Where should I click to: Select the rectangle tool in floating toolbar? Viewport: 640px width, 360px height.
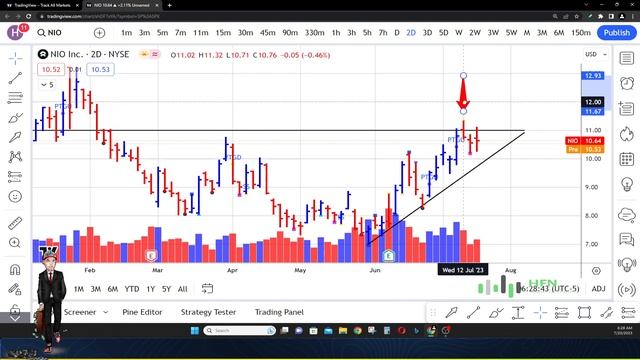pyautogui.click(x=584, y=313)
